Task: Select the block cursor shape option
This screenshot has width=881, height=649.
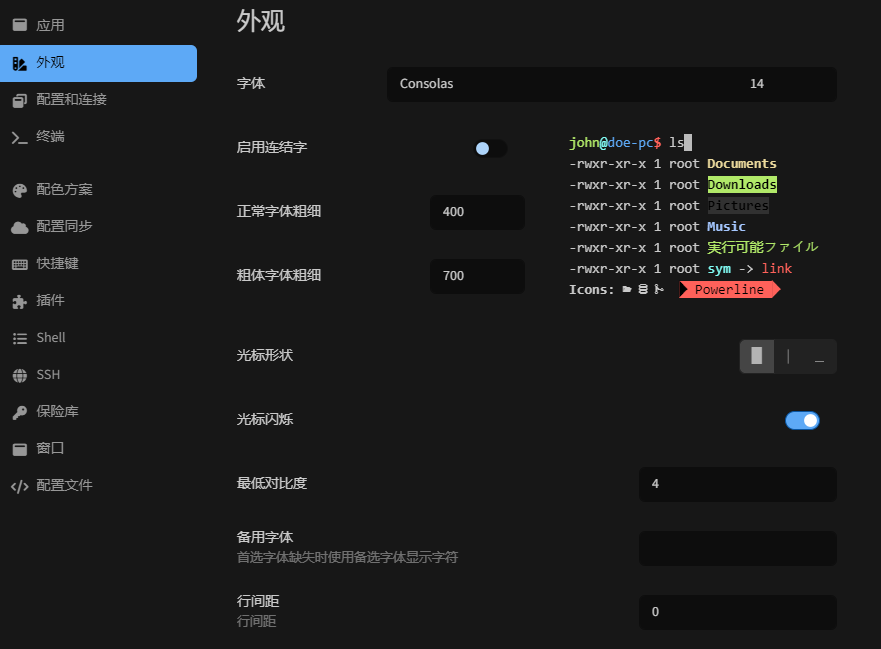Action: point(757,356)
